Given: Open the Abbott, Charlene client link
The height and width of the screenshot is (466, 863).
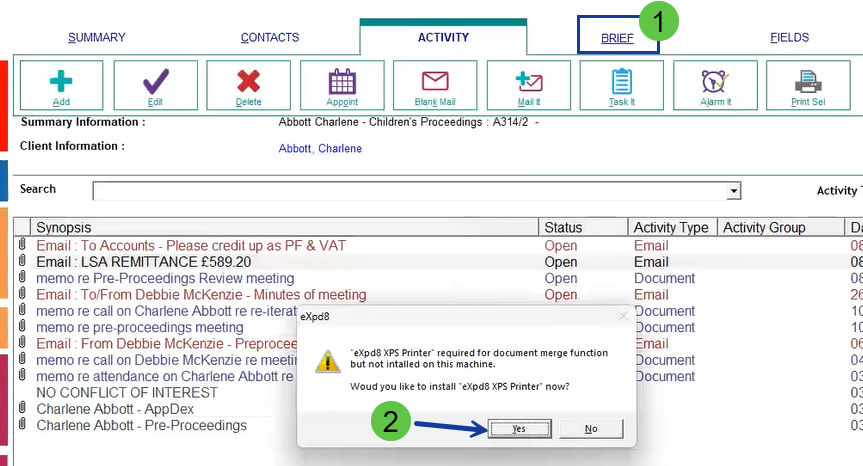Looking at the screenshot, I should coord(320,149).
